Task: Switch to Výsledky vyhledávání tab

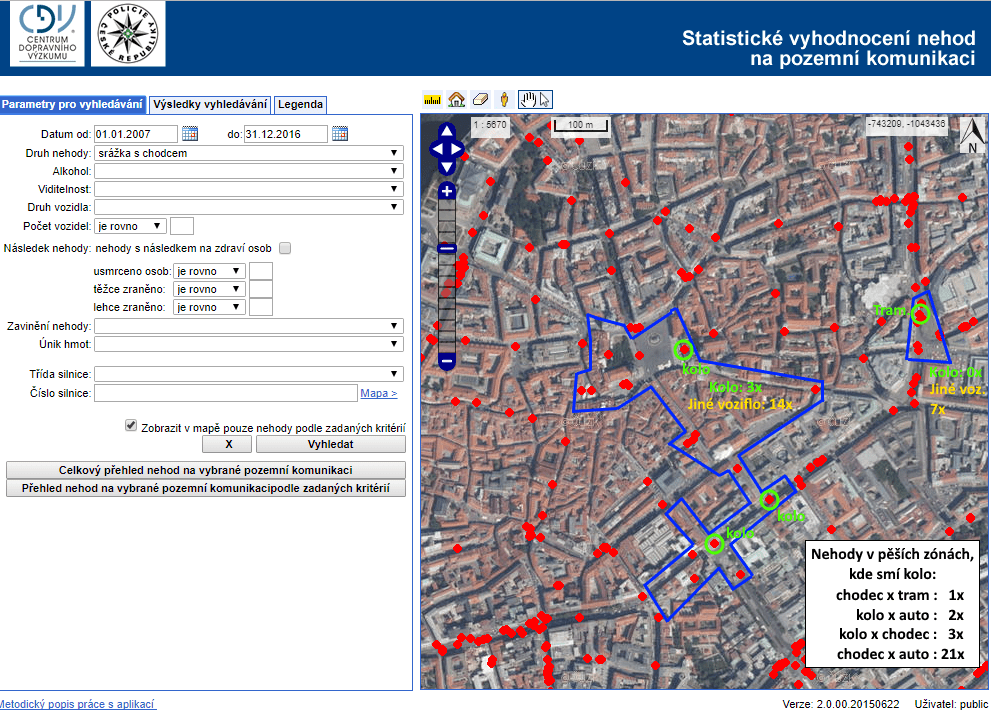Action: [210, 104]
